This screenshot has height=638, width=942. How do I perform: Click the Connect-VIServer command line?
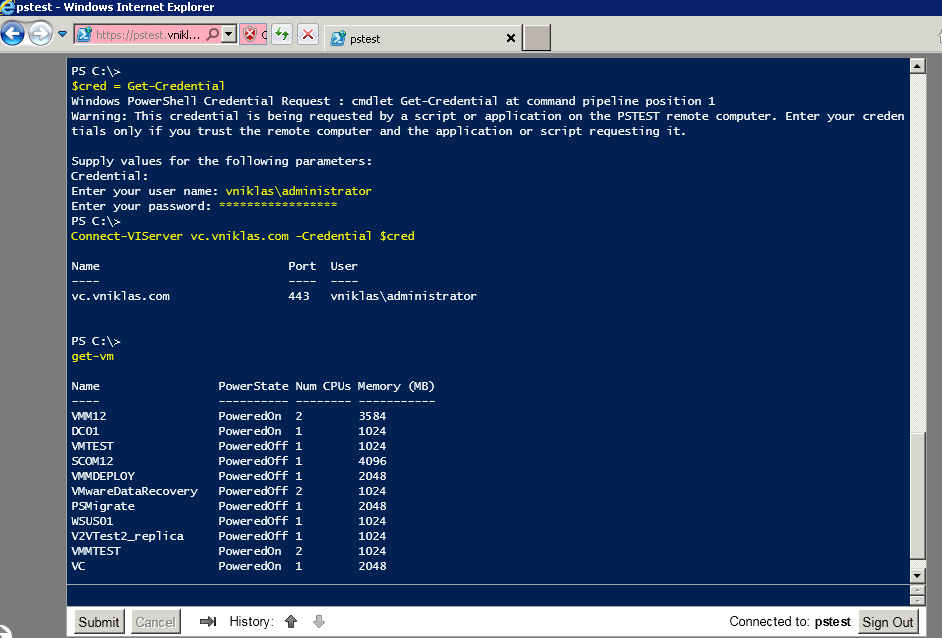[243, 236]
